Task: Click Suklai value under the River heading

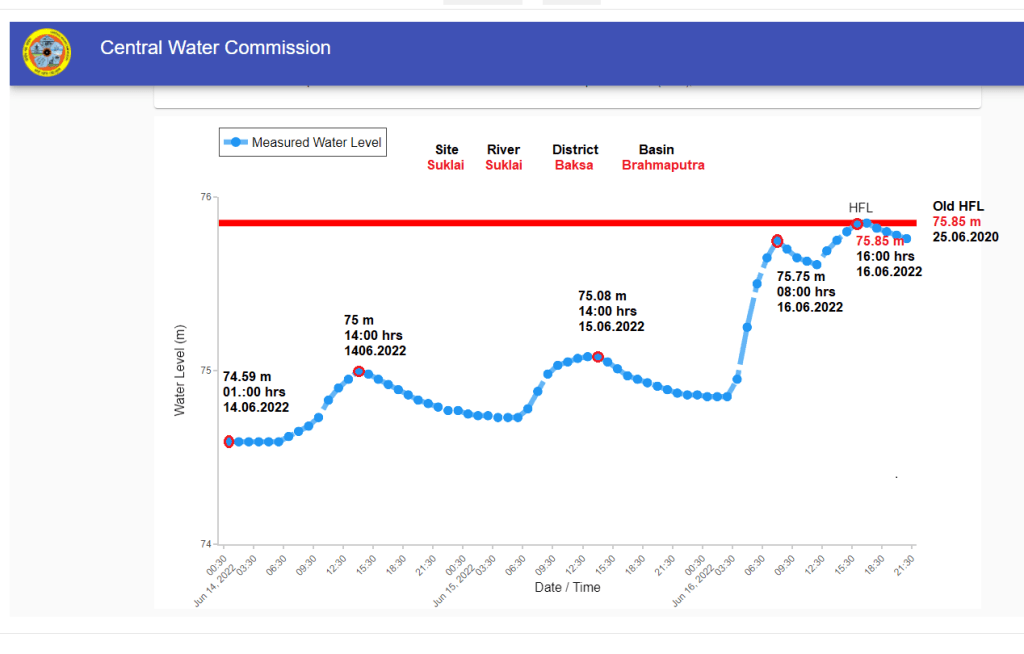Action: point(503,165)
